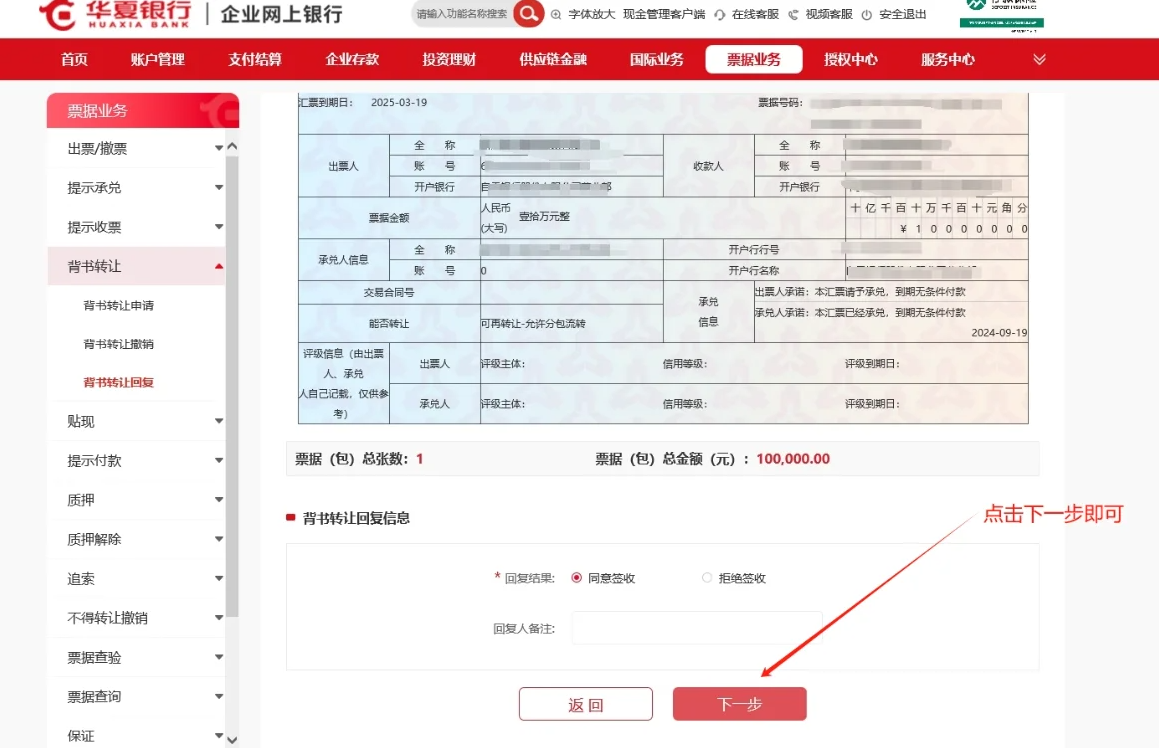Expand the 提示收票 menu arrow
Screen dimensions: 1159x748
(219, 227)
